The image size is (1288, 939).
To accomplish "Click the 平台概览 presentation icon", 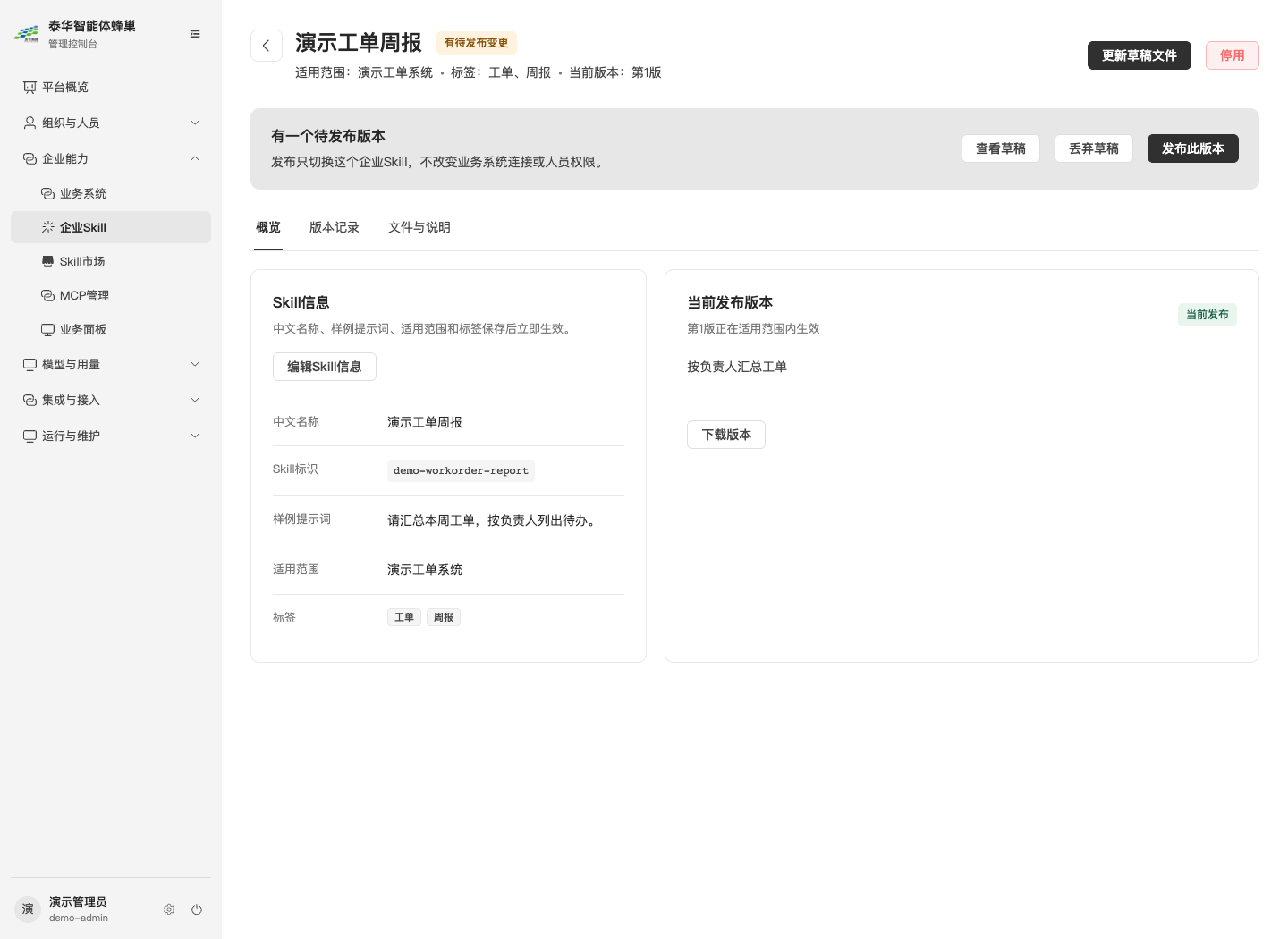I will 30,87.
